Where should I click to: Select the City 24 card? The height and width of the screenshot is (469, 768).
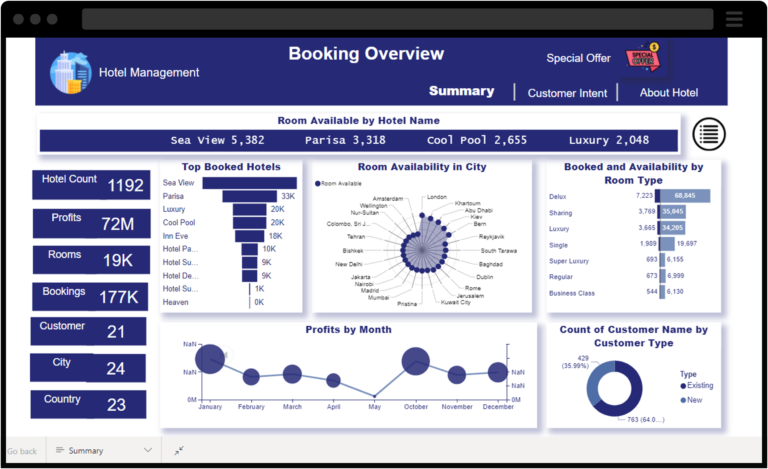click(88, 368)
